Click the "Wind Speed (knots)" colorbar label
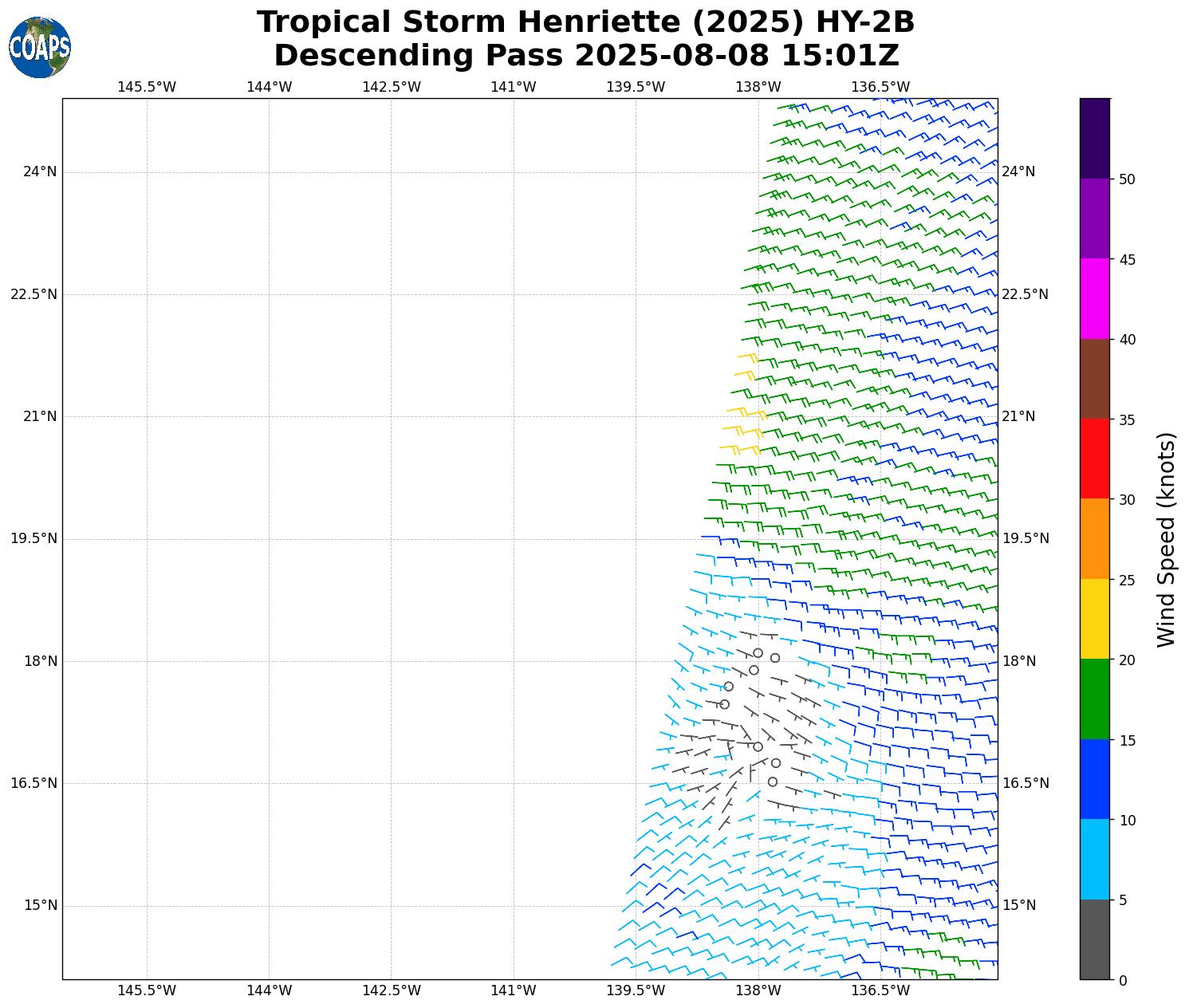 (x=1166, y=539)
